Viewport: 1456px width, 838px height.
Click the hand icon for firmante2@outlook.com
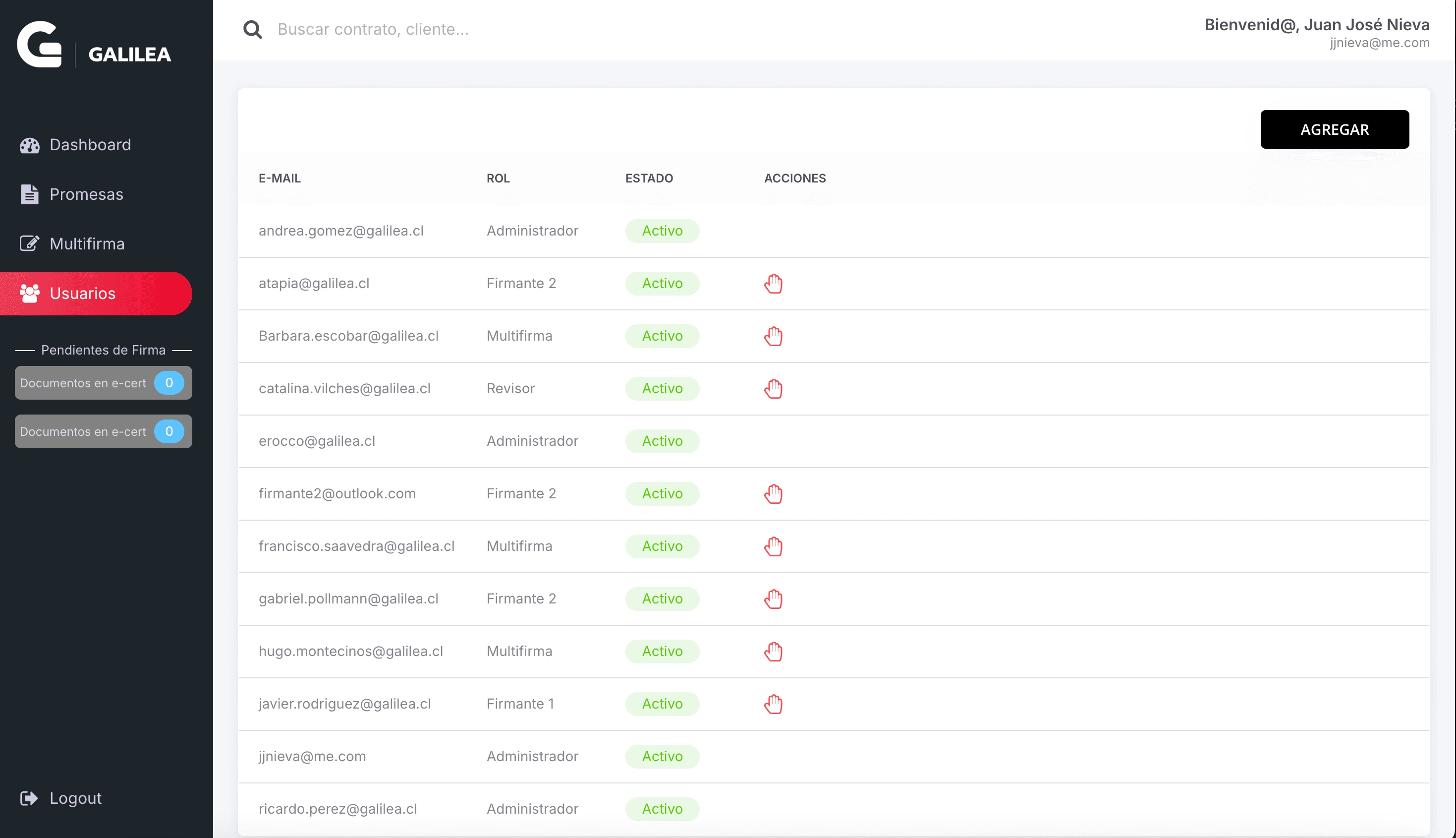coord(773,494)
